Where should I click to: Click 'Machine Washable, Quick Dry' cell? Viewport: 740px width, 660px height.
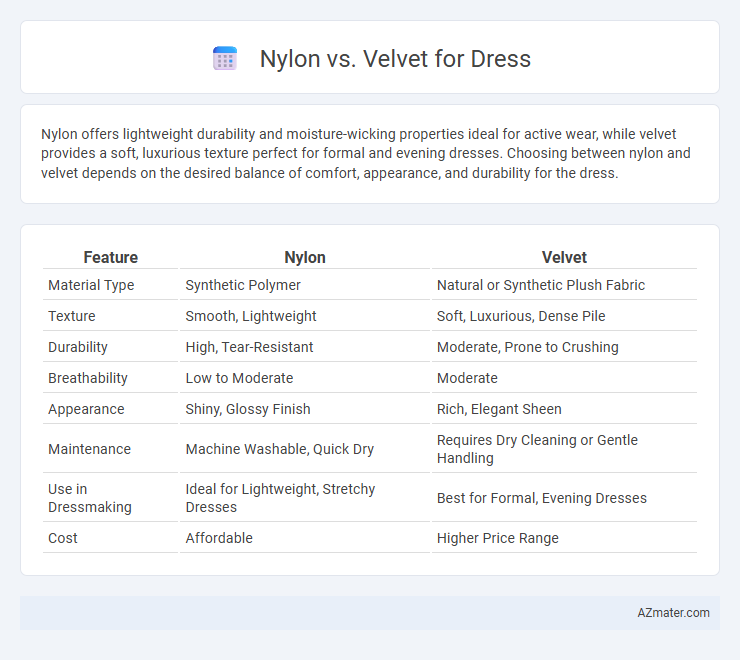click(x=279, y=449)
